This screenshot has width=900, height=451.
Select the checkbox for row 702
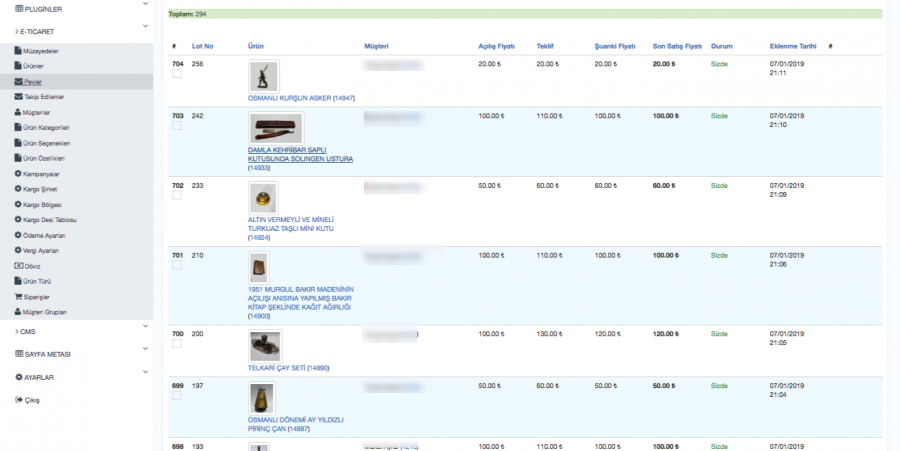[x=177, y=196]
